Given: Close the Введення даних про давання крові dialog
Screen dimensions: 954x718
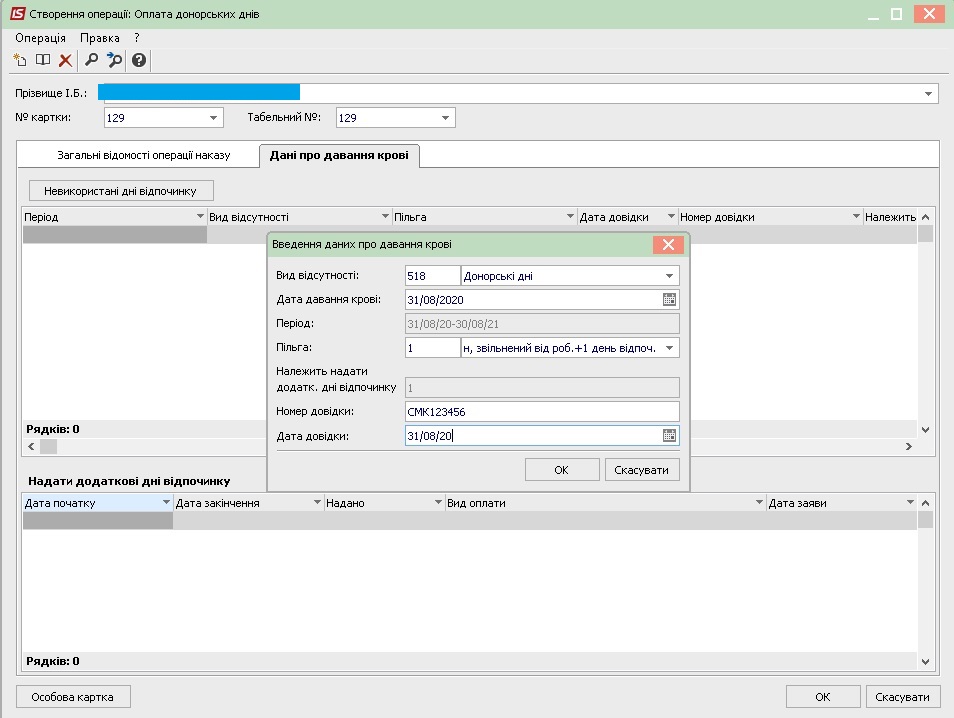Looking at the screenshot, I should click(668, 245).
